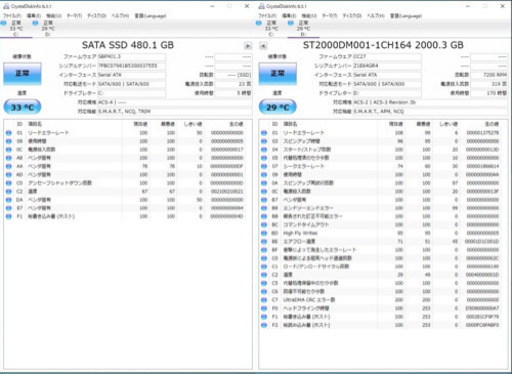
Task: Open 言語(Language) menu in left window
Action: 150,16
